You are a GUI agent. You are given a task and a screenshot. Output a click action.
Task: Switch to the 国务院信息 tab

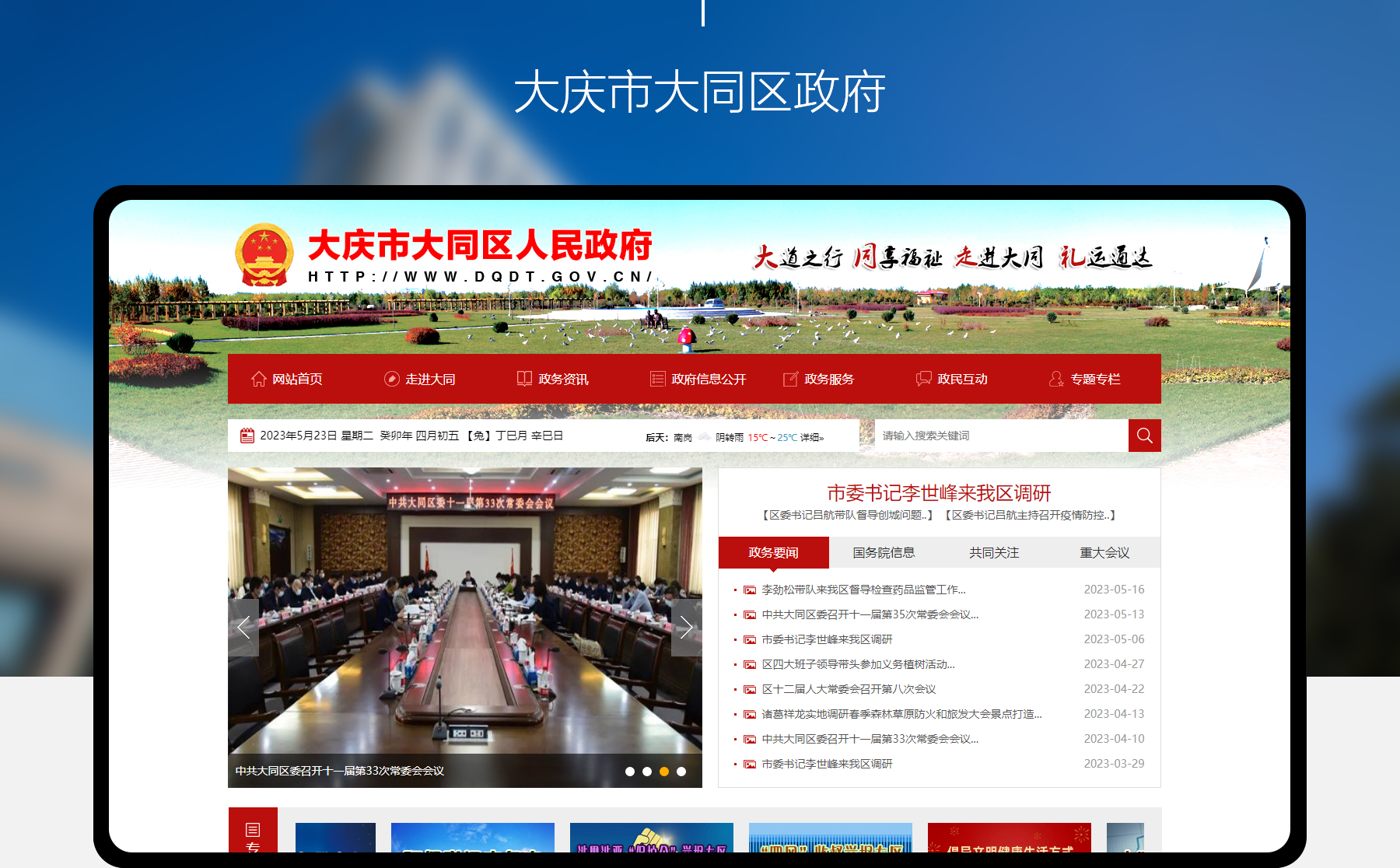(884, 552)
